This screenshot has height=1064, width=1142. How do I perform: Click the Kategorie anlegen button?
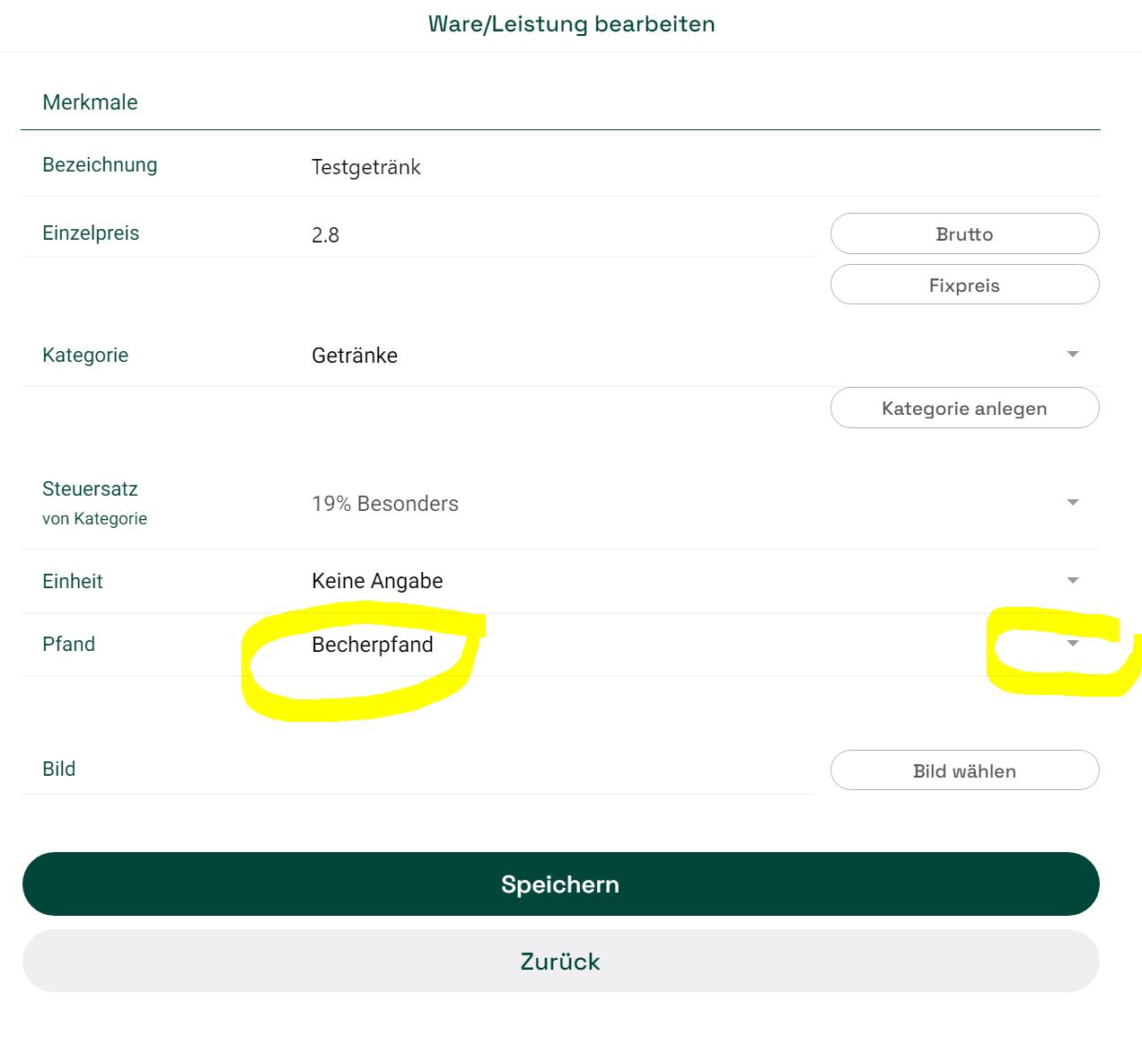tap(964, 408)
